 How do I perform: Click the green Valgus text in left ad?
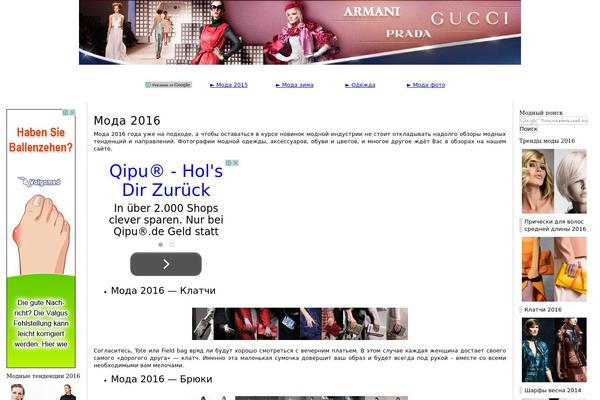(41, 323)
